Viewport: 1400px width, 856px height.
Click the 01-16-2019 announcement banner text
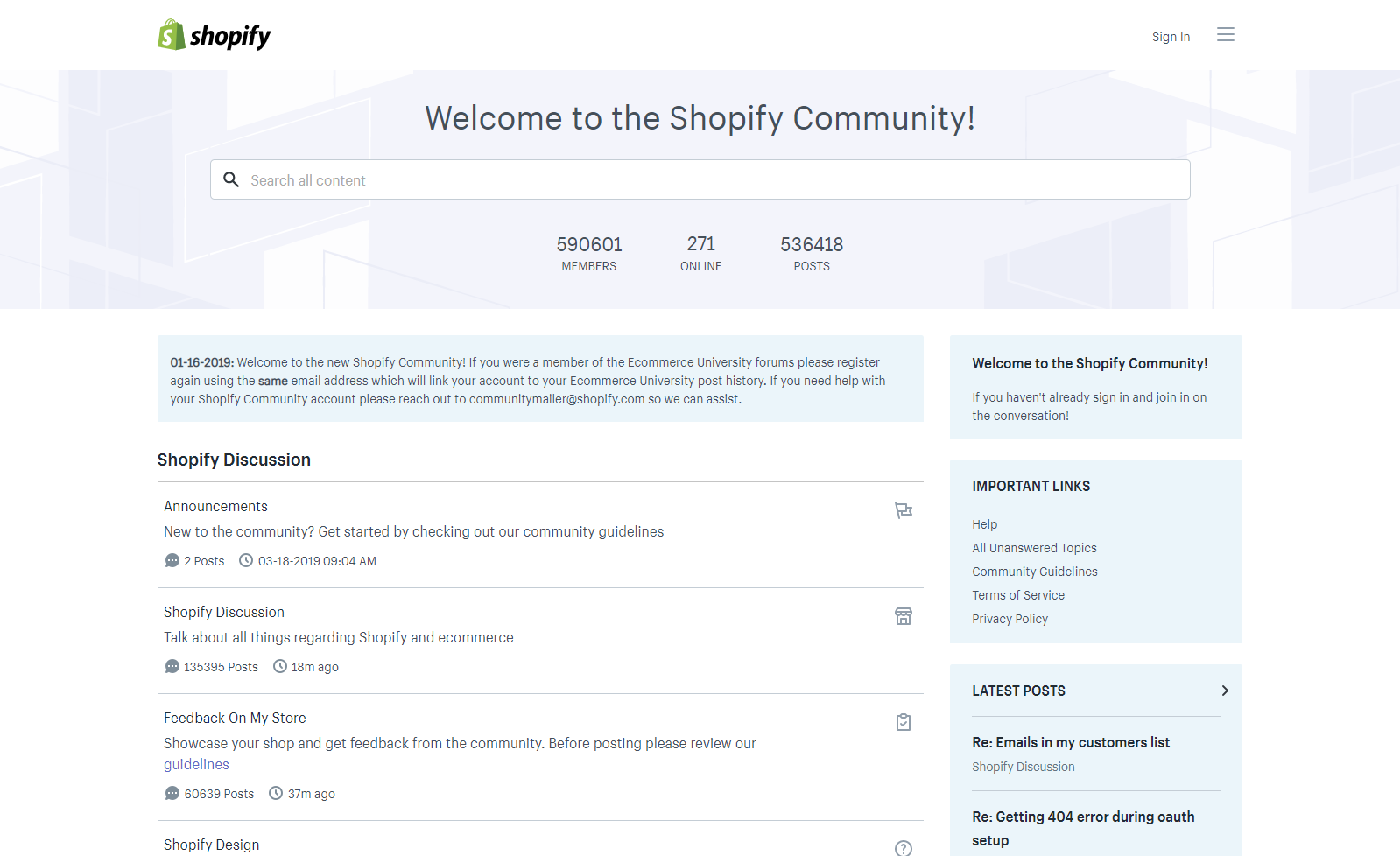[528, 381]
